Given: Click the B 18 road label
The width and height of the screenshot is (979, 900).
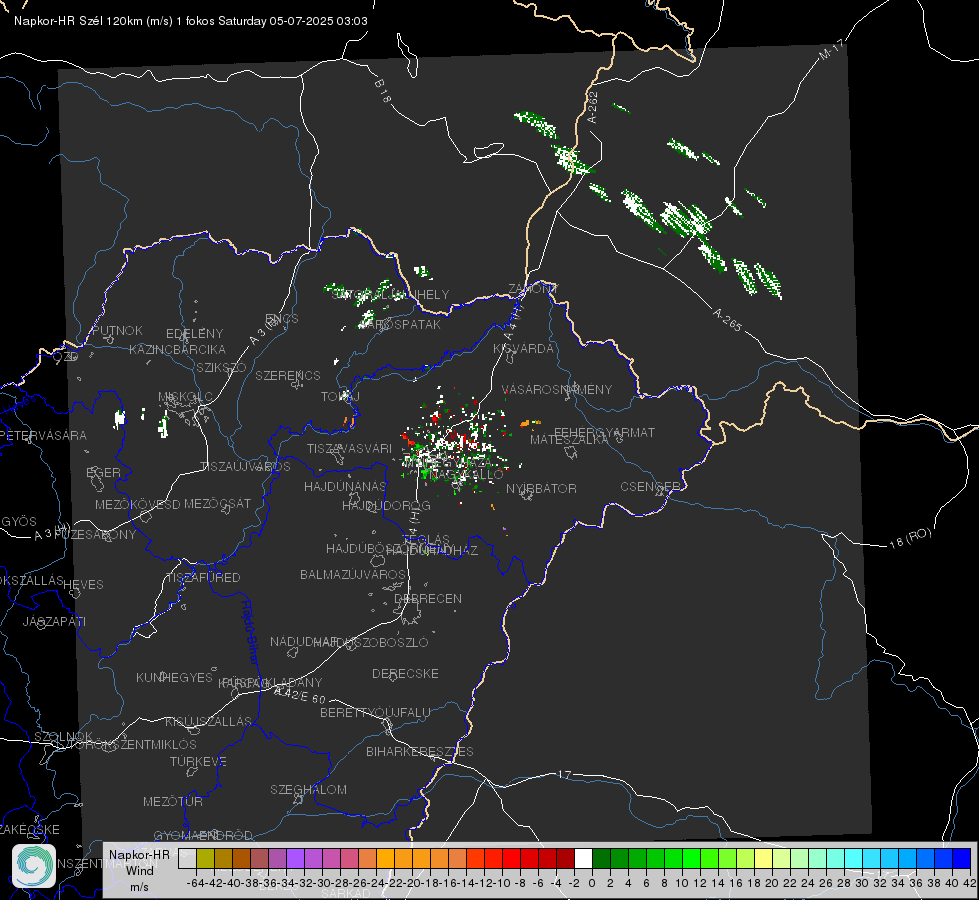Looking at the screenshot, I should pyautogui.click(x=383, y=91).
